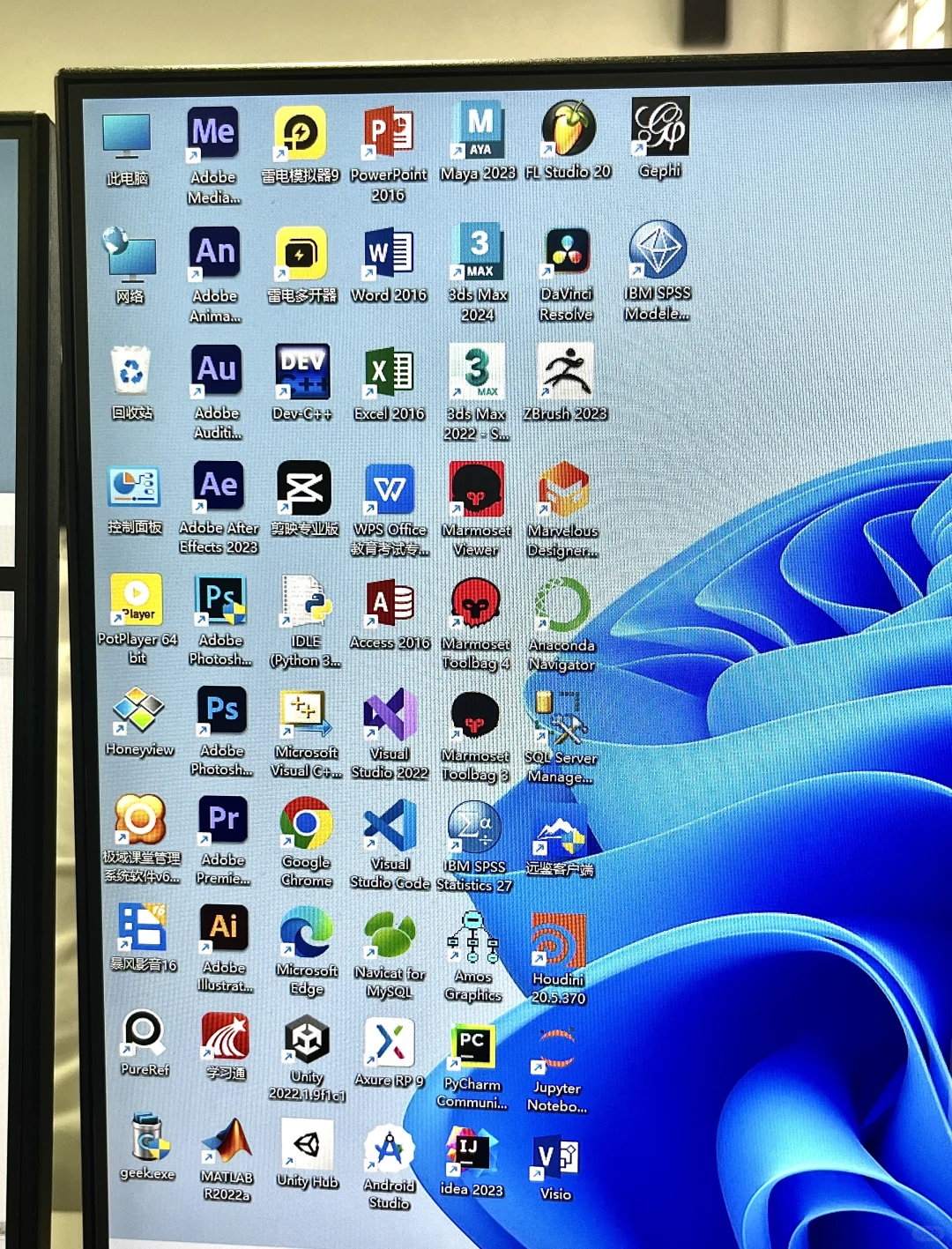
Task: Select the PureRef desktop icon
Action: coord(145,1033)
